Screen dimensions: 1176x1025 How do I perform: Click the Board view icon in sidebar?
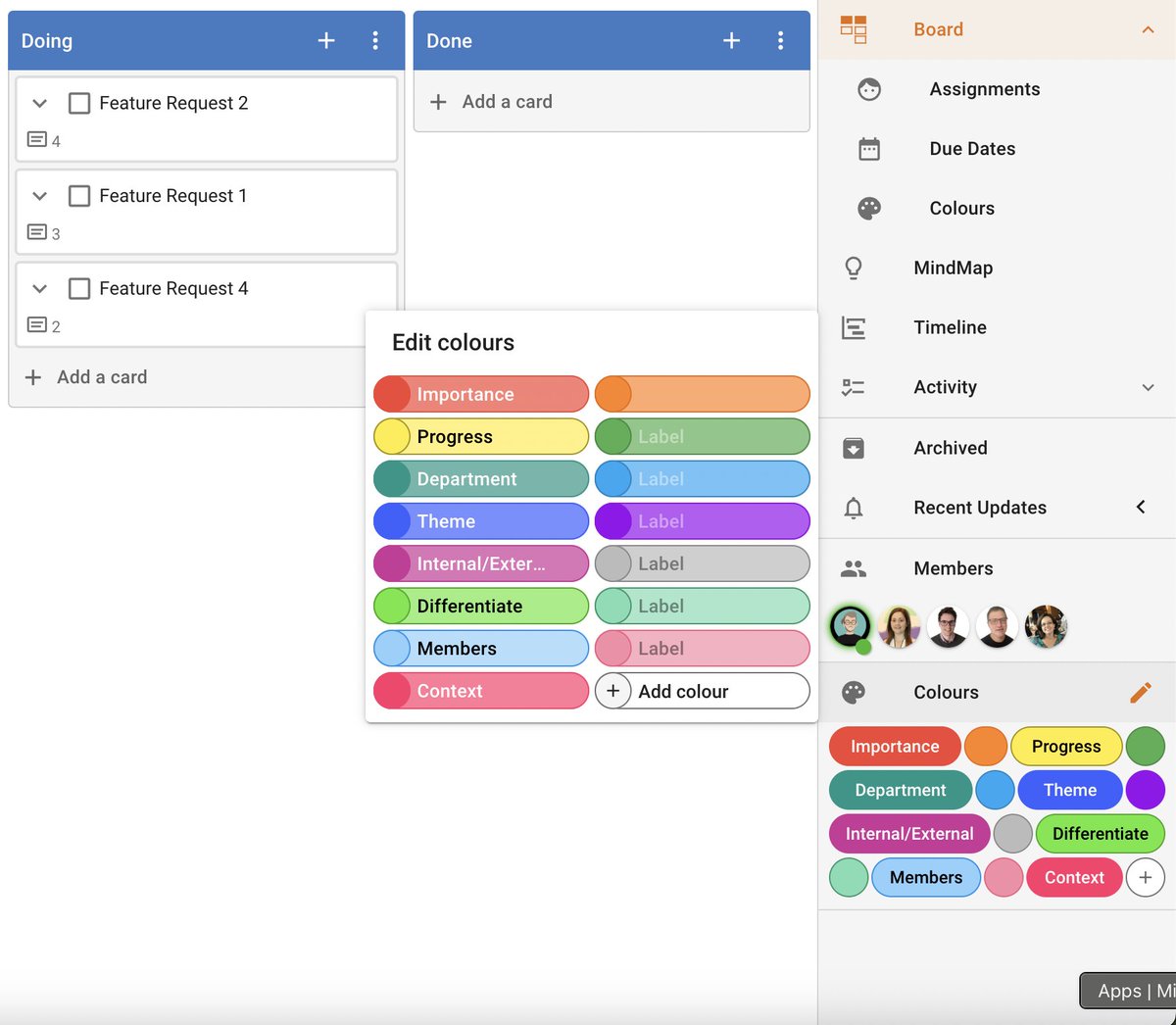point(854,29)
